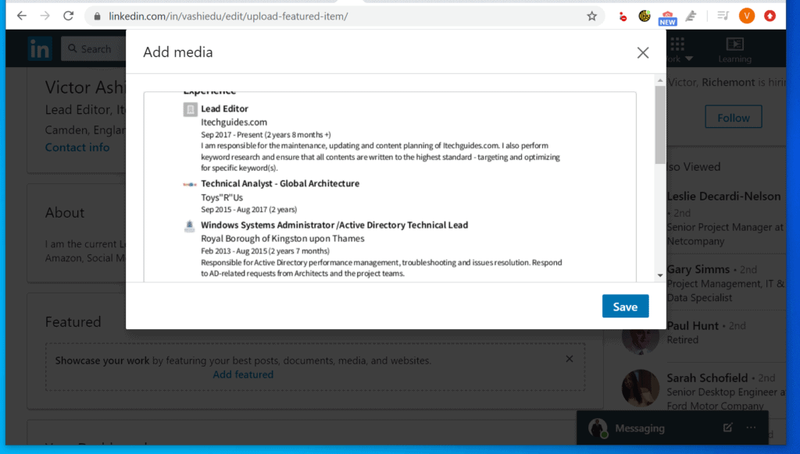Screen dimensions: 800x454
Task: View site lock security info
Action: click(97, 16)
